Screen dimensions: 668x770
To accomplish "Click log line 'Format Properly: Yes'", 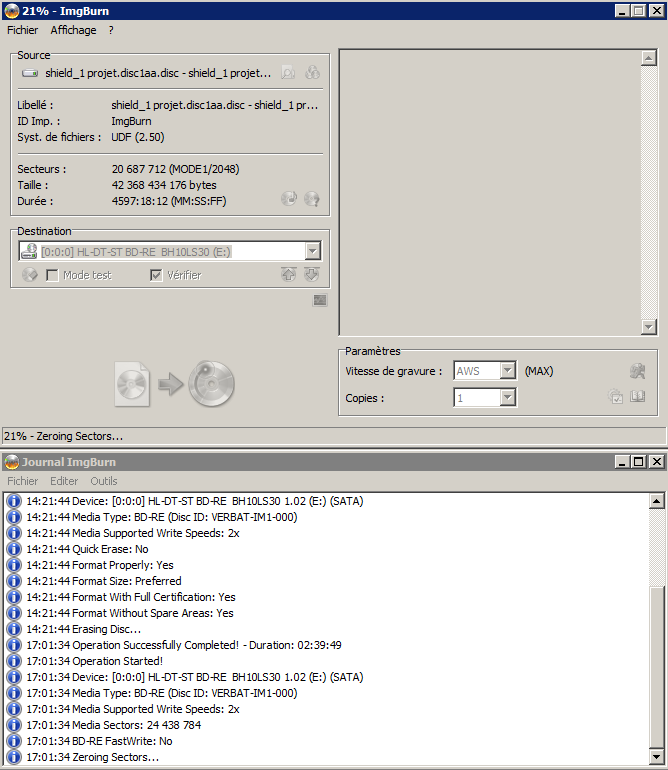I will [100, 565].
